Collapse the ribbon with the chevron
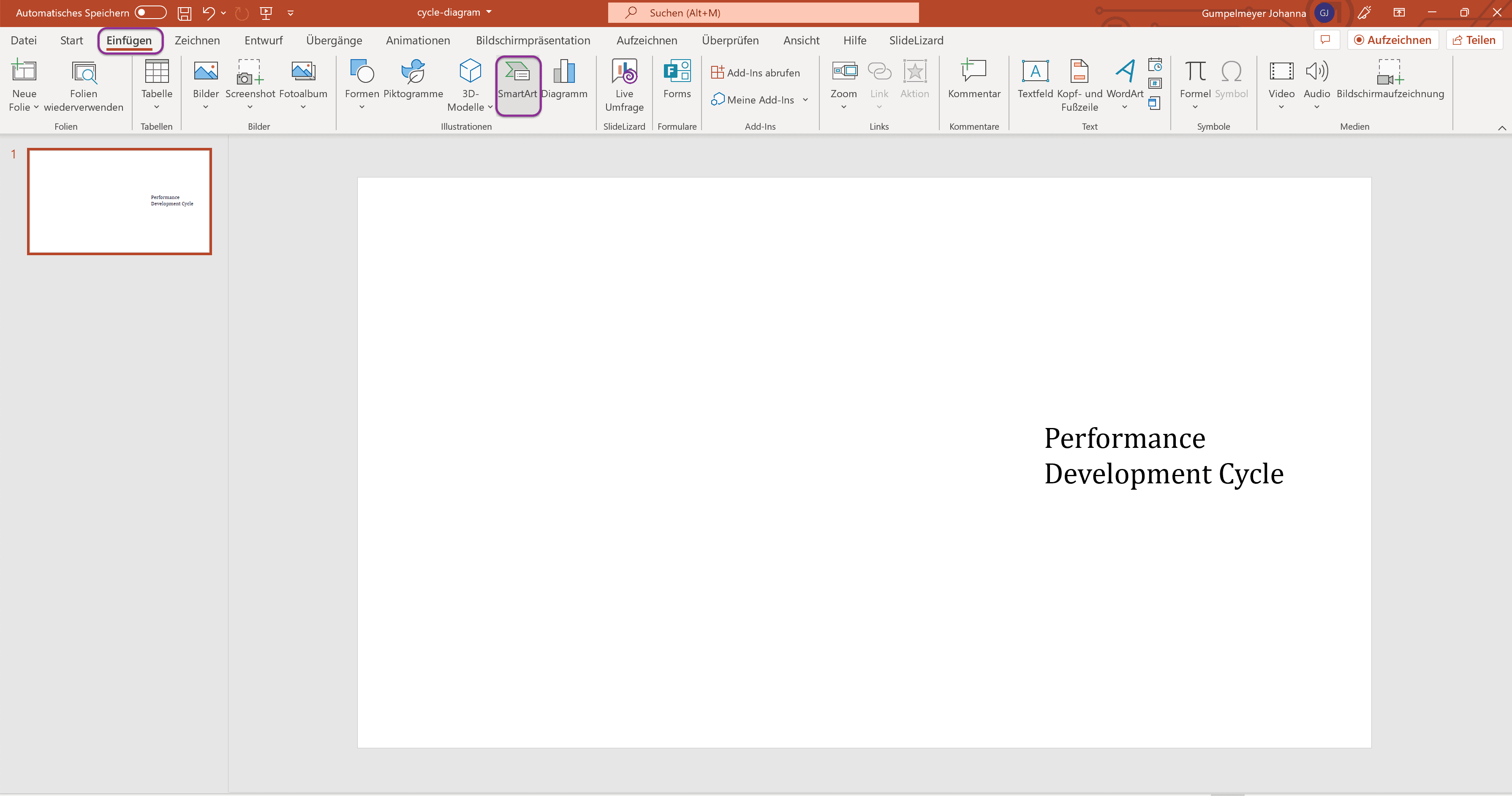 point(1501,127)
